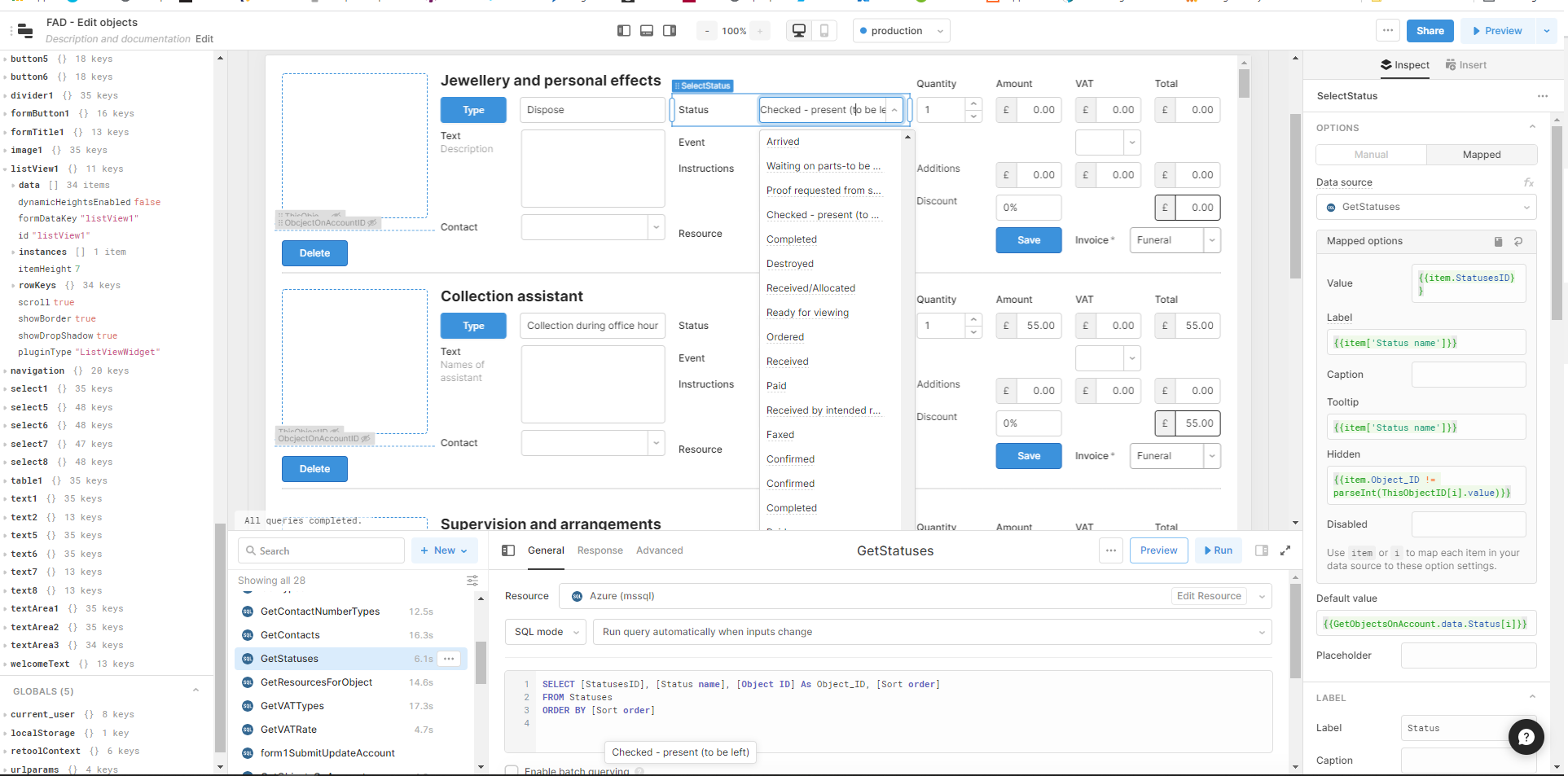Image resolution: width=1568 pixels, height=776 pixels.
Task: Click the canvas vertical scrollbar thumb
Action: [1296, 195]
